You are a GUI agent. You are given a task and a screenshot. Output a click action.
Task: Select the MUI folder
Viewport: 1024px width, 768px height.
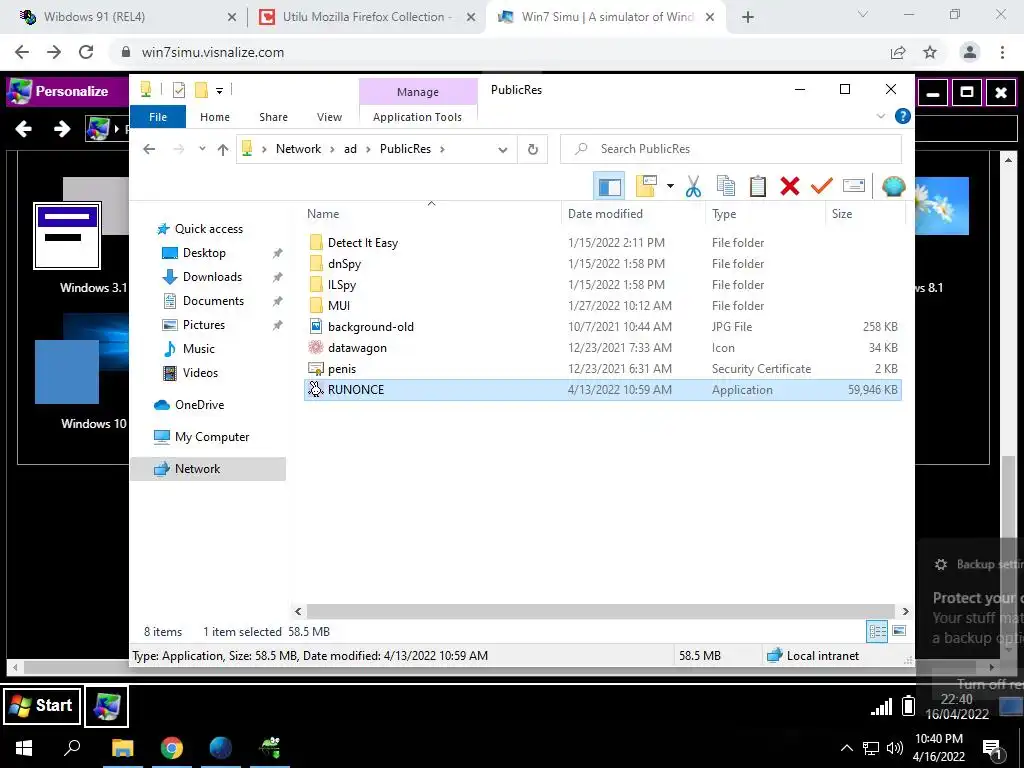(602, 306)
